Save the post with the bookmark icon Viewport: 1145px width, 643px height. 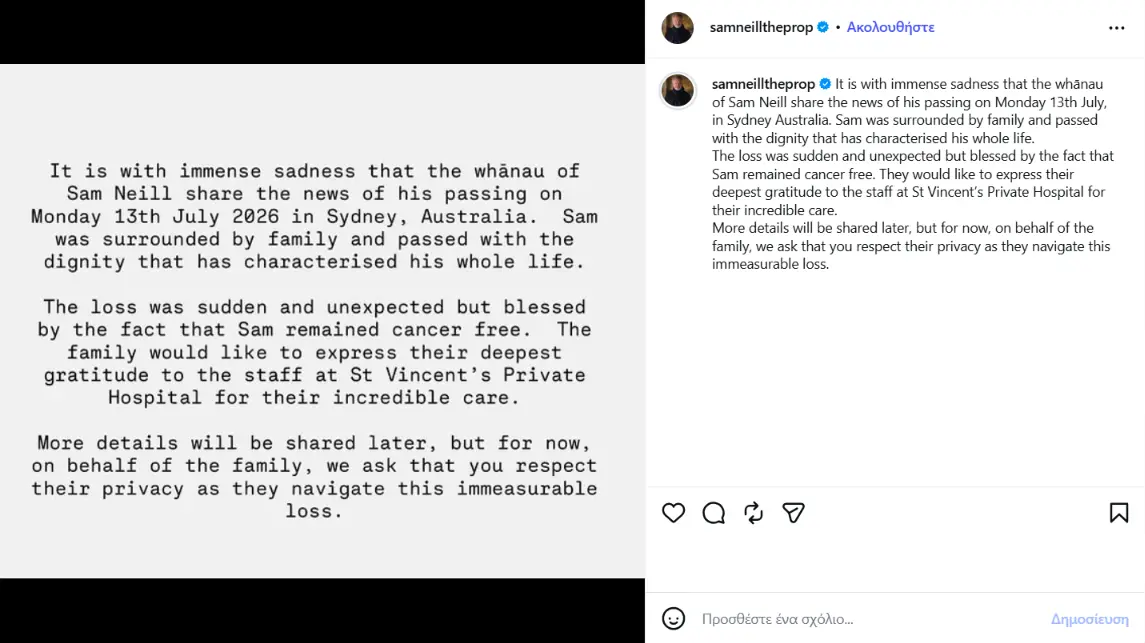(x=1119, y=513)
